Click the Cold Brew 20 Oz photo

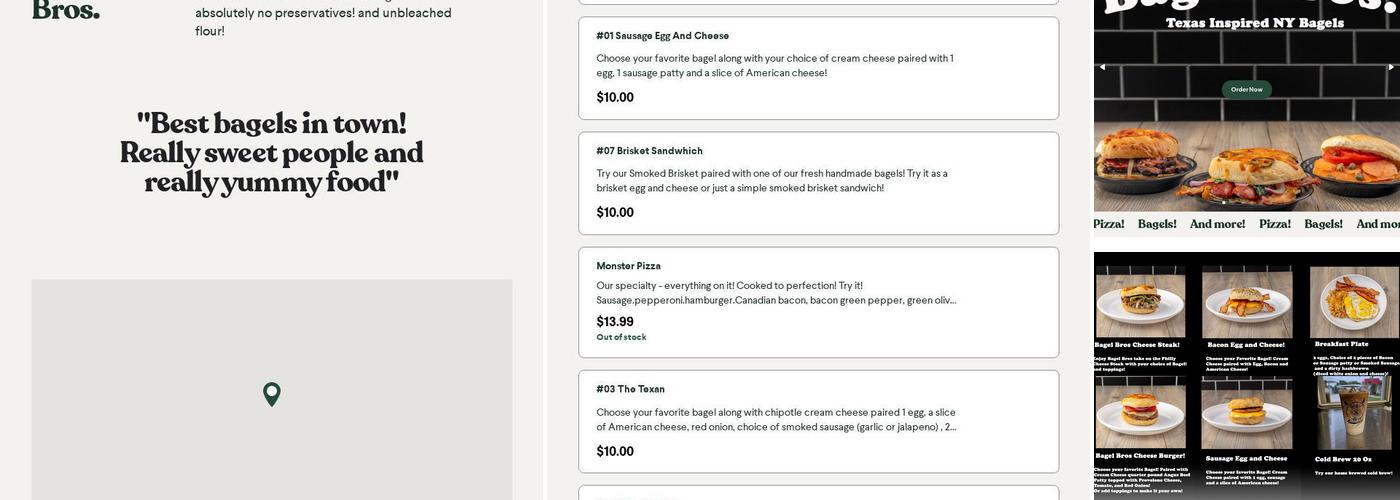[1353, 411]
